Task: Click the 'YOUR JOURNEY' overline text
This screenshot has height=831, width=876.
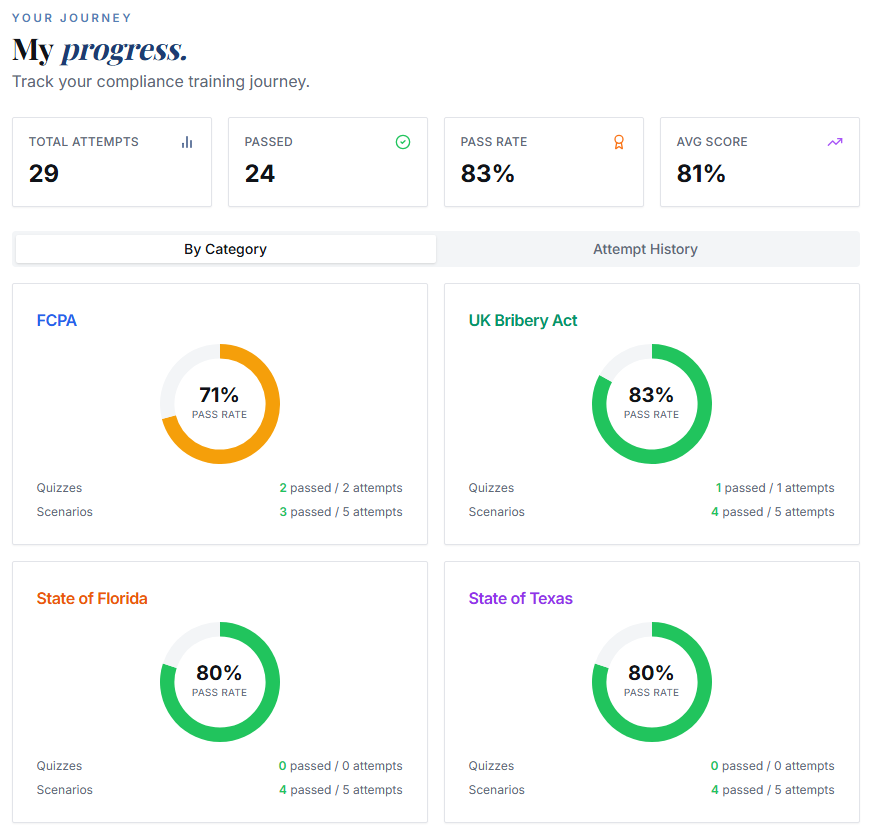Action: pyautogui.click(x=72, y=18)
